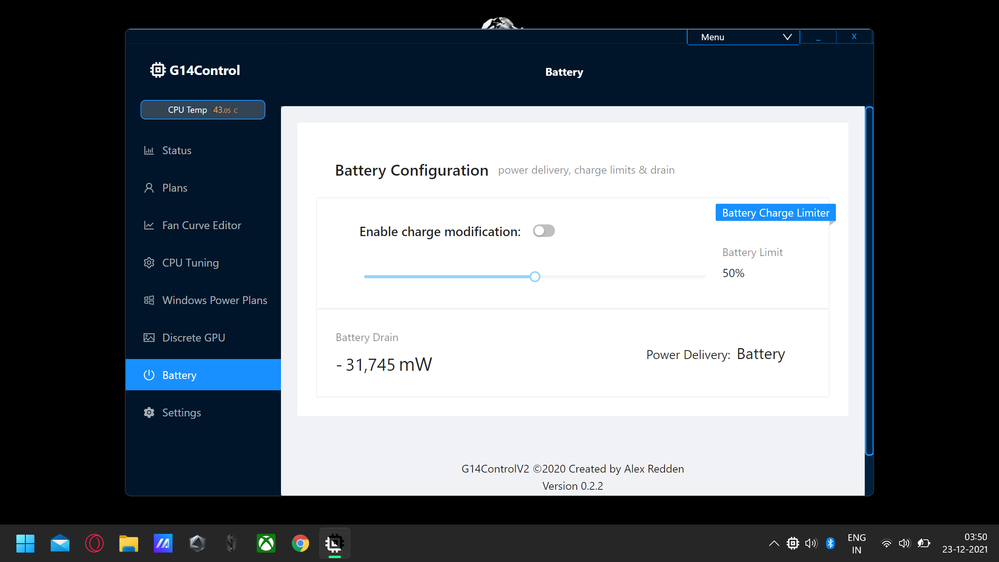The image size is (999, 562).
Task: Click the Status bar-chart icon
Action: [148, 150]
